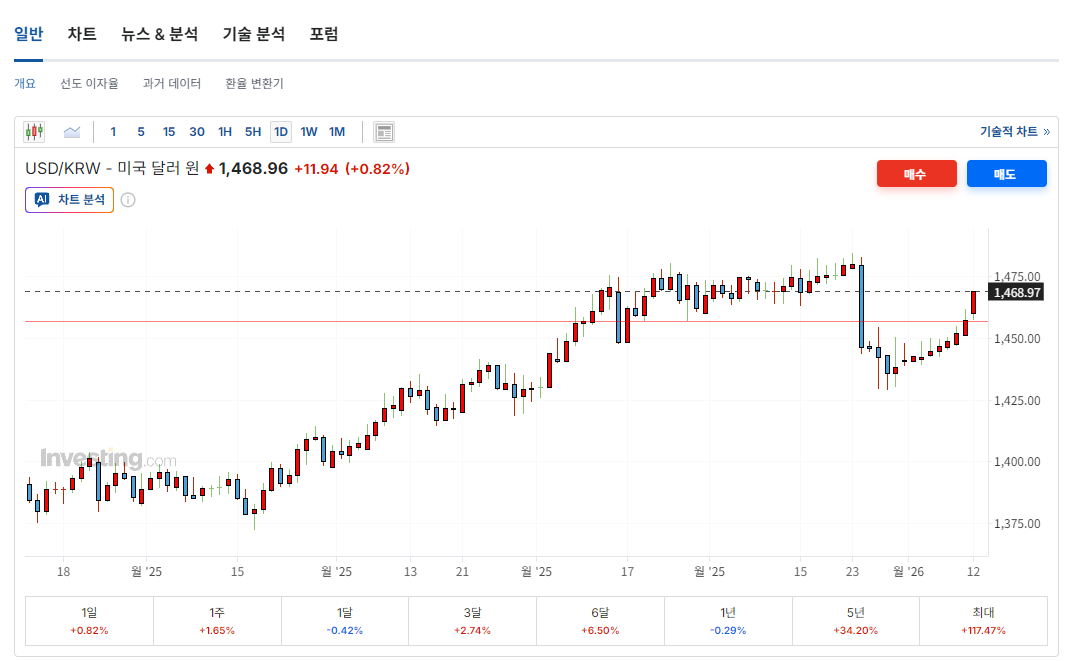Click the AI 차트 분석 button
The image size is (1072, 661).
(x=68, y=199)
